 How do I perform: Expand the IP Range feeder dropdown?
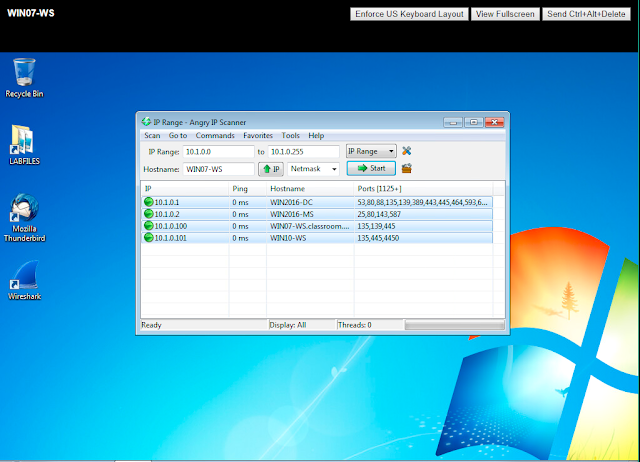371,151
